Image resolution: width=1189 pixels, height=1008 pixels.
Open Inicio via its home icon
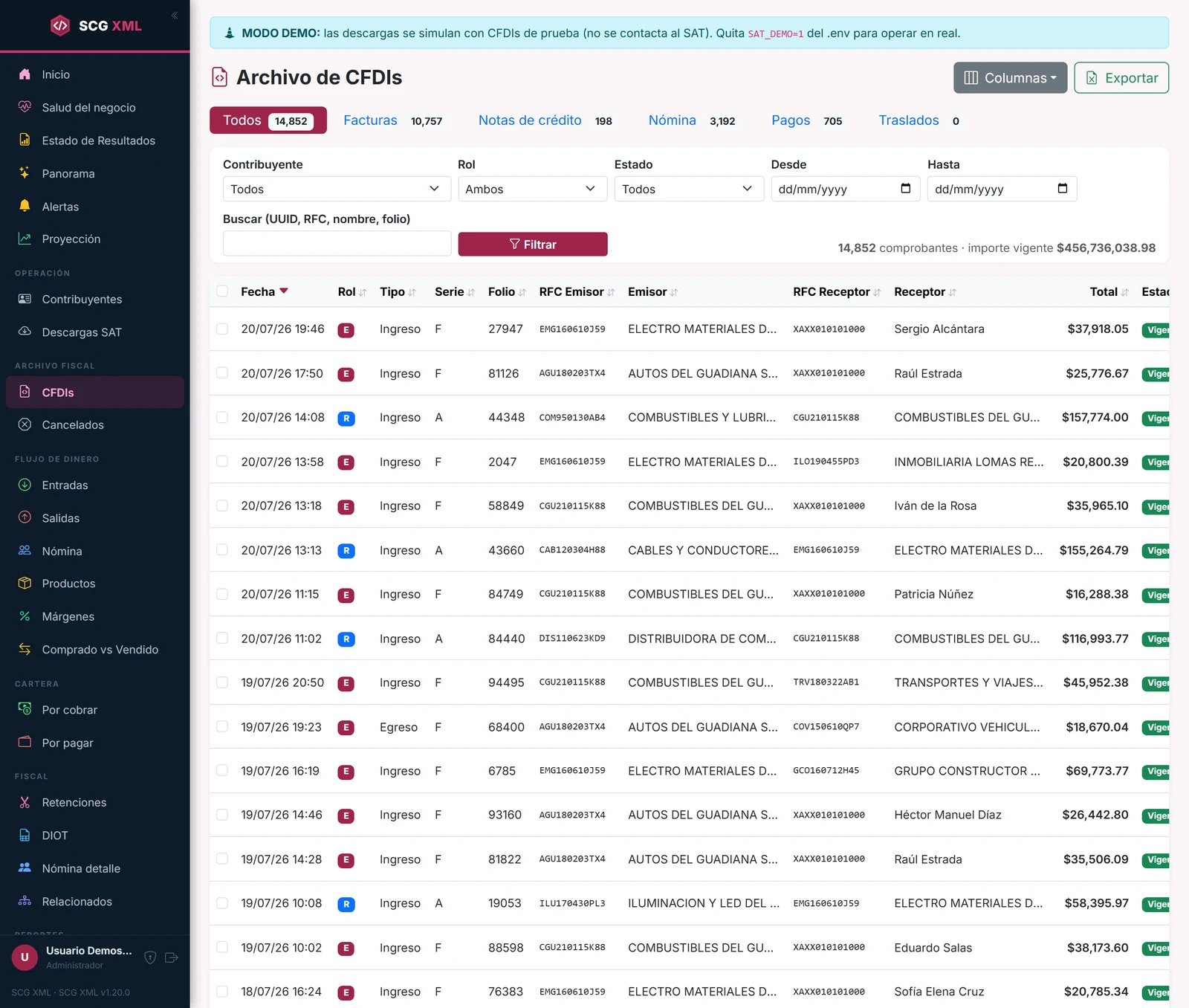coord(25,74)
